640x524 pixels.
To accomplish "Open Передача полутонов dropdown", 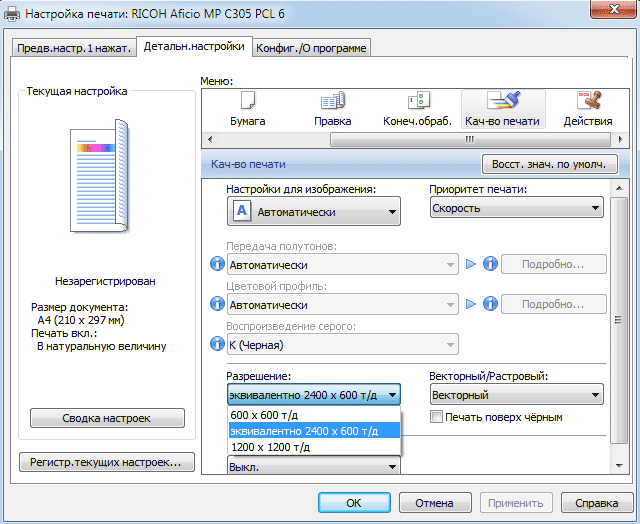I will (342, 264).
